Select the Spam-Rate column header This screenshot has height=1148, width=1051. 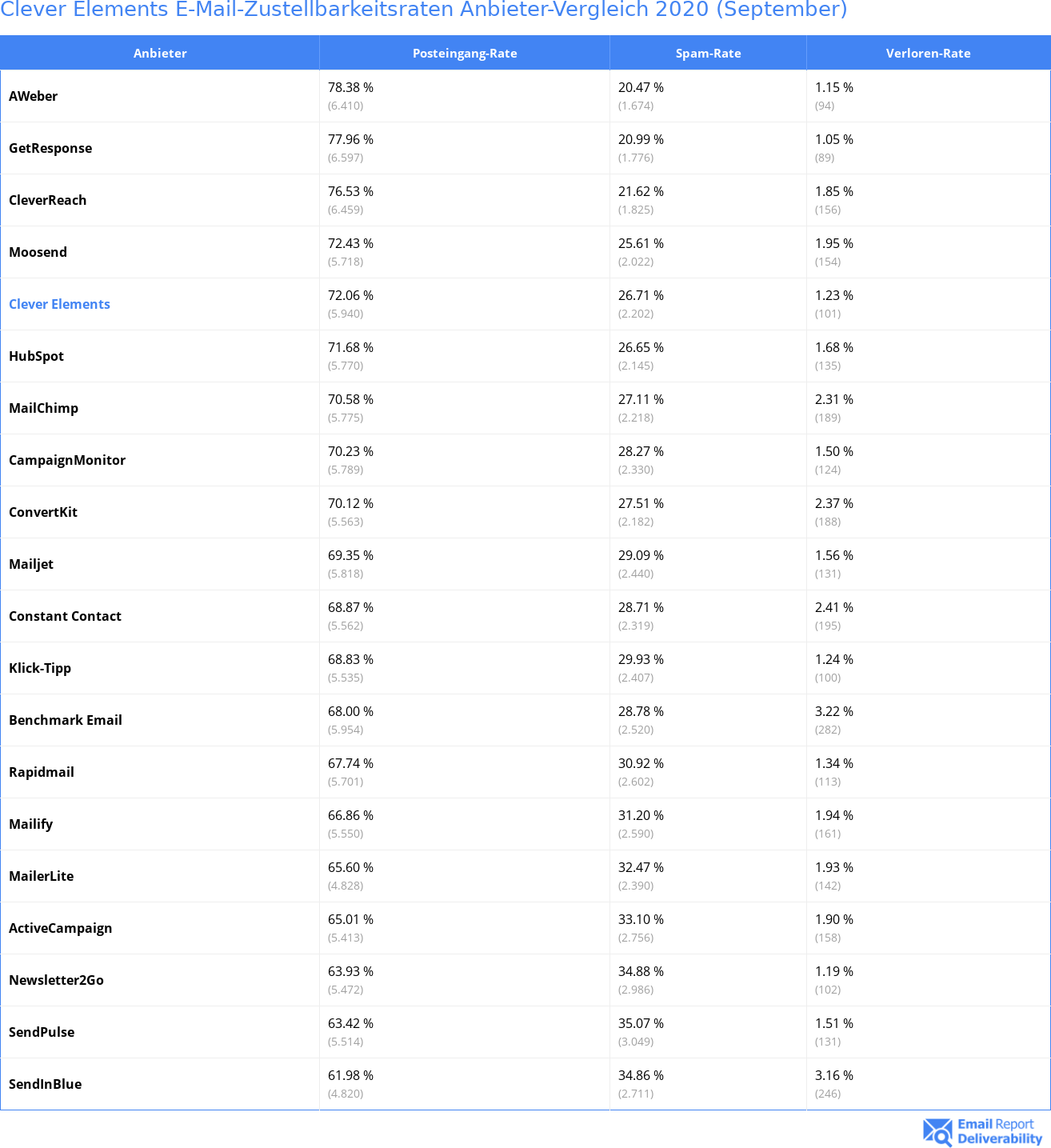pos(708,53)
